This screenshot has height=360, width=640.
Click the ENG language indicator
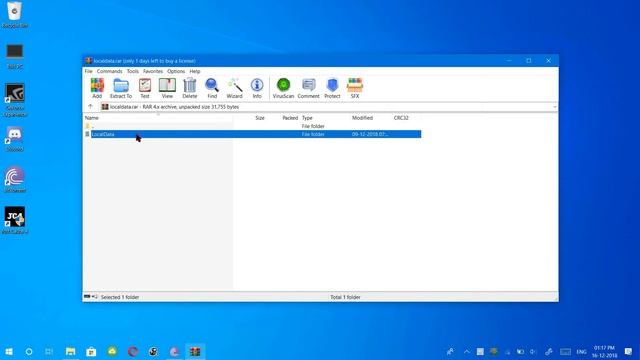tap(581, 351)
